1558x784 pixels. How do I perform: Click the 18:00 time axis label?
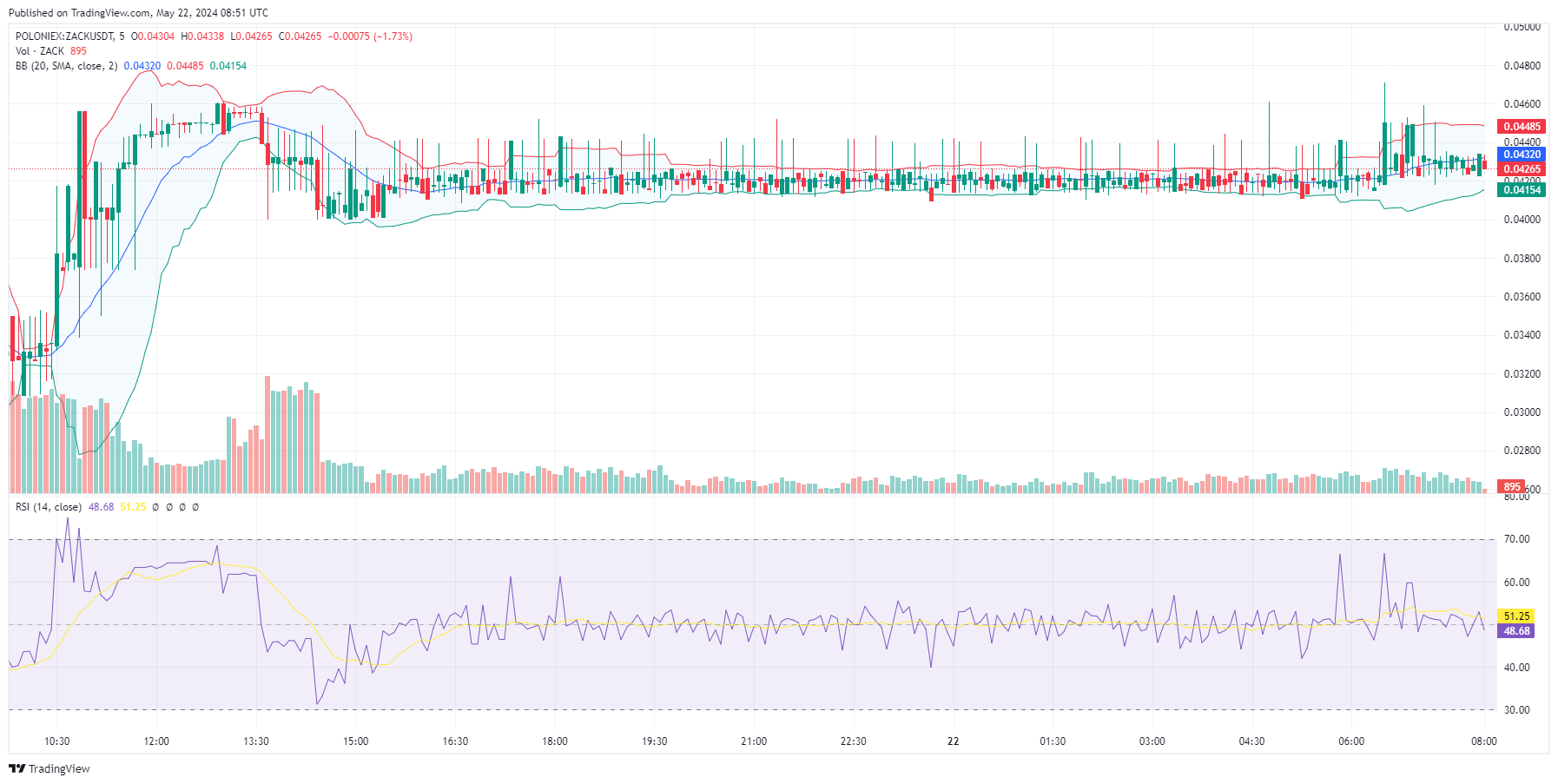555,741
